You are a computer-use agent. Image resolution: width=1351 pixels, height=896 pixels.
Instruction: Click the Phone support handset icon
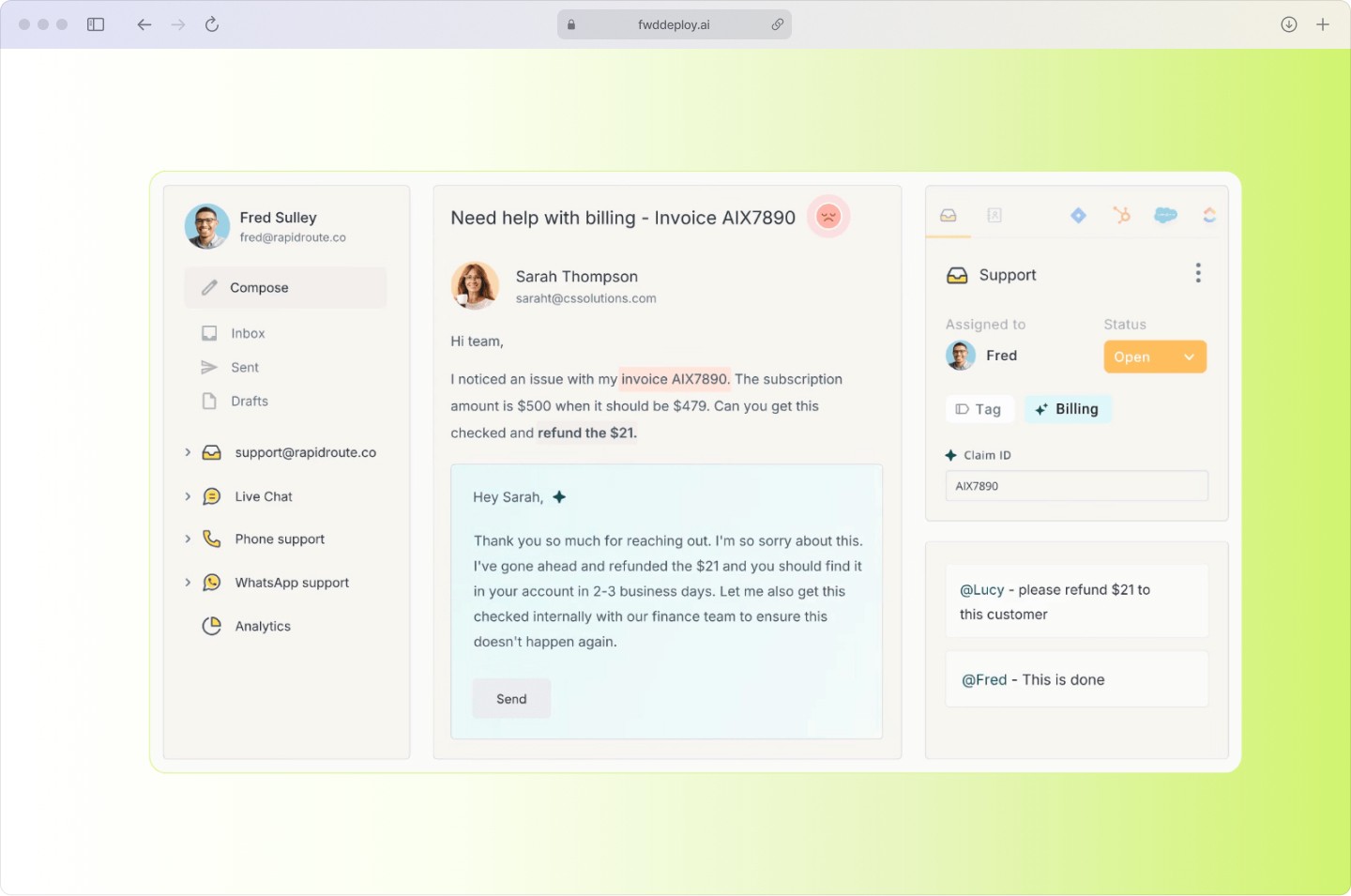point(212,539)
